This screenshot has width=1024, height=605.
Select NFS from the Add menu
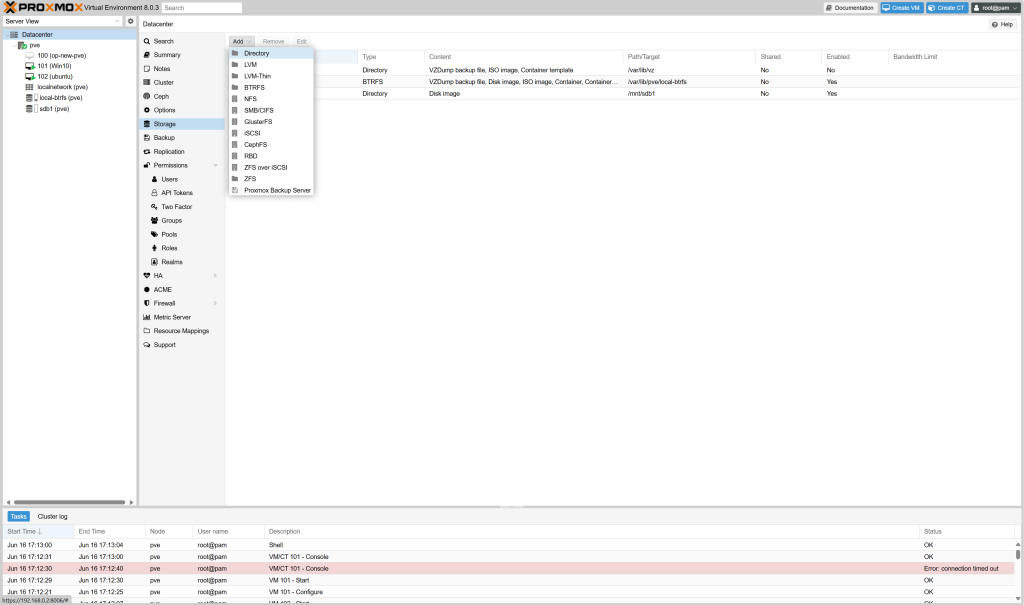(x=248, y=99)
